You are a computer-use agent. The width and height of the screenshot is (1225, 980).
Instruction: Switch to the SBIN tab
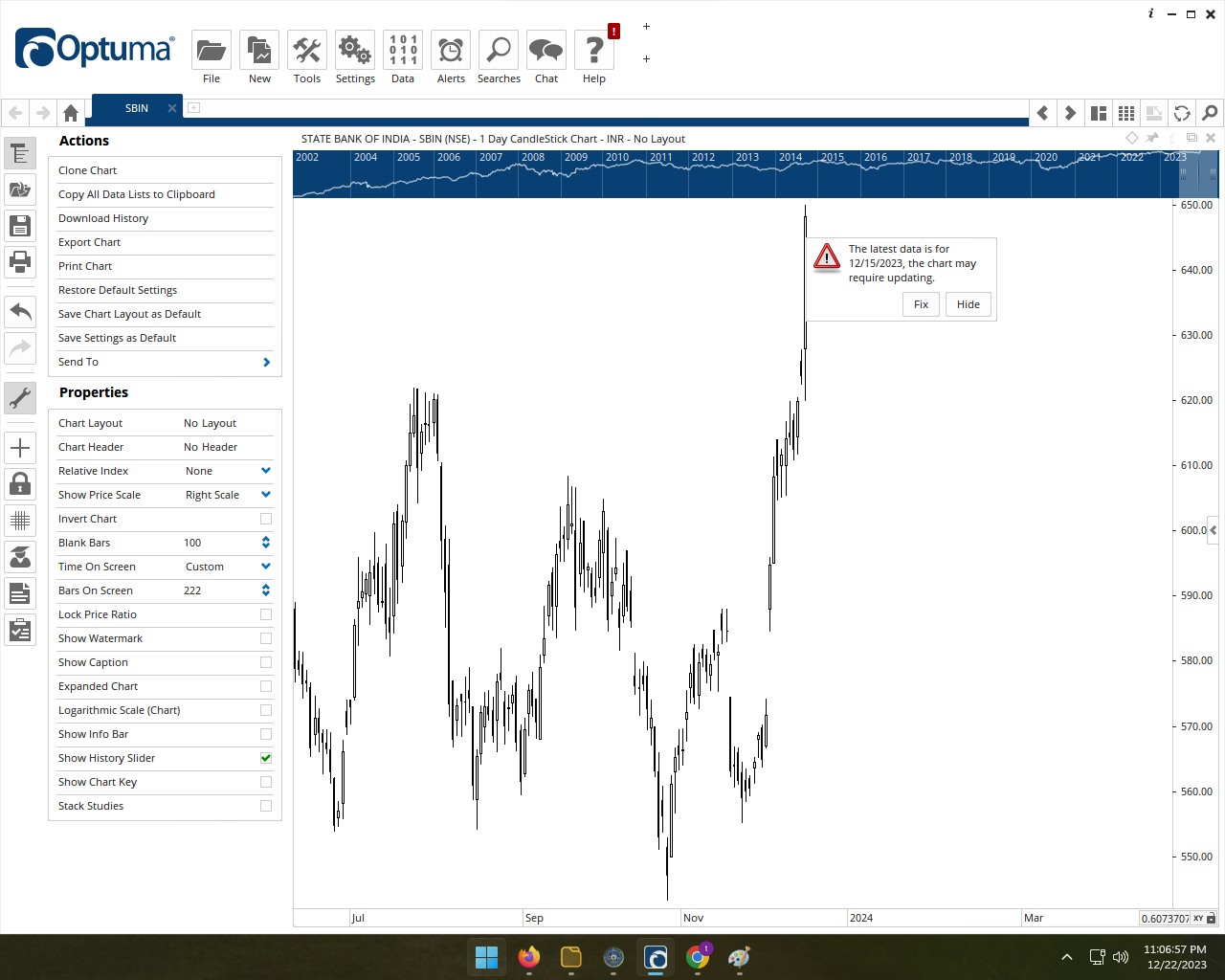click(137, 108)
